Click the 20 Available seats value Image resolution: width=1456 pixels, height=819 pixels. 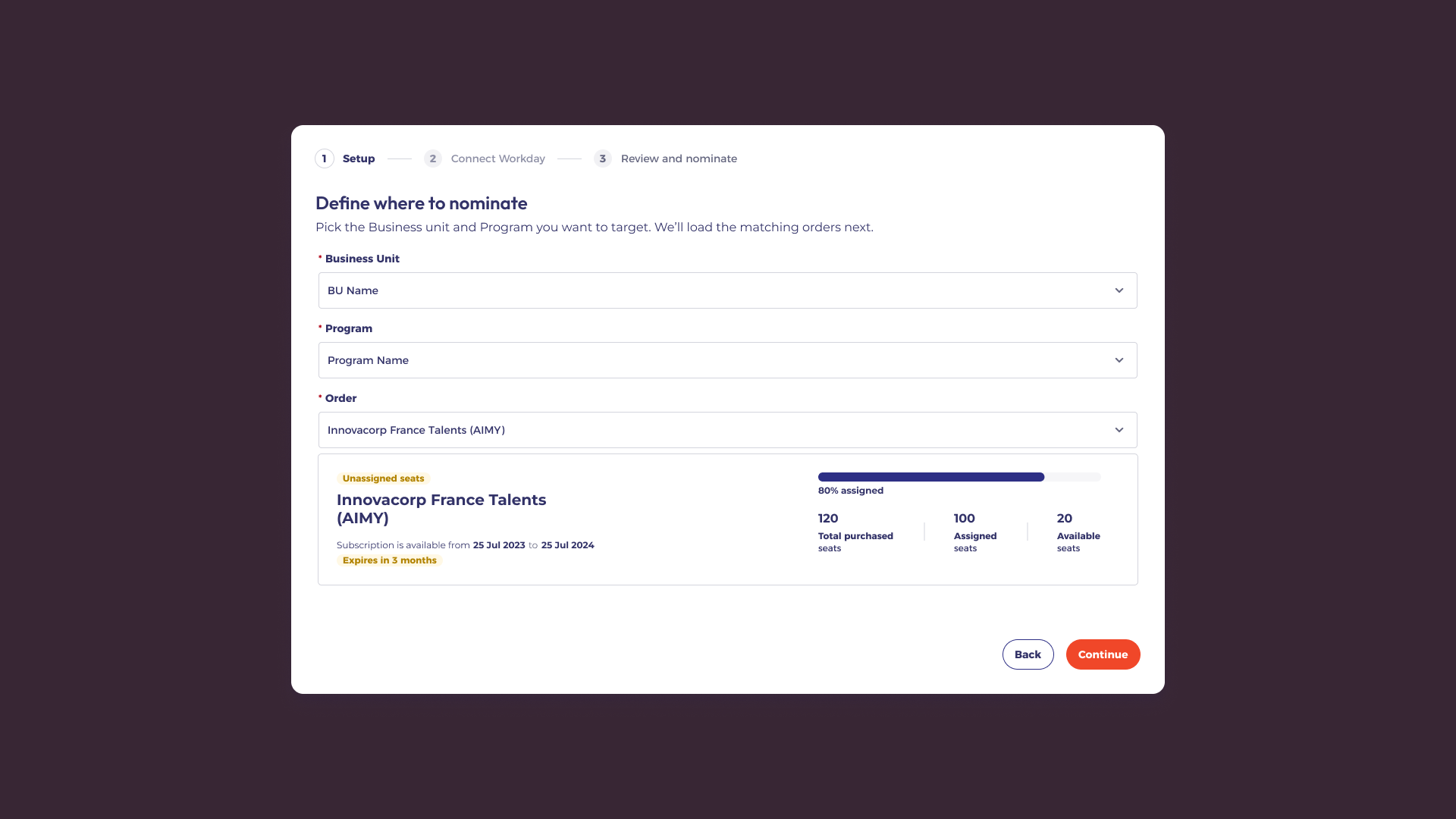point(1063,518)
